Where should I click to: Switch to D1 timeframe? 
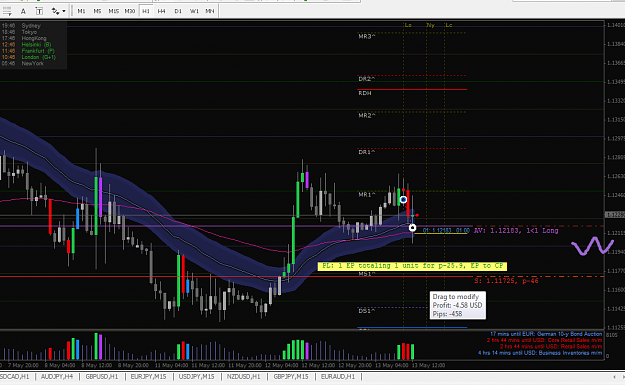178,11
